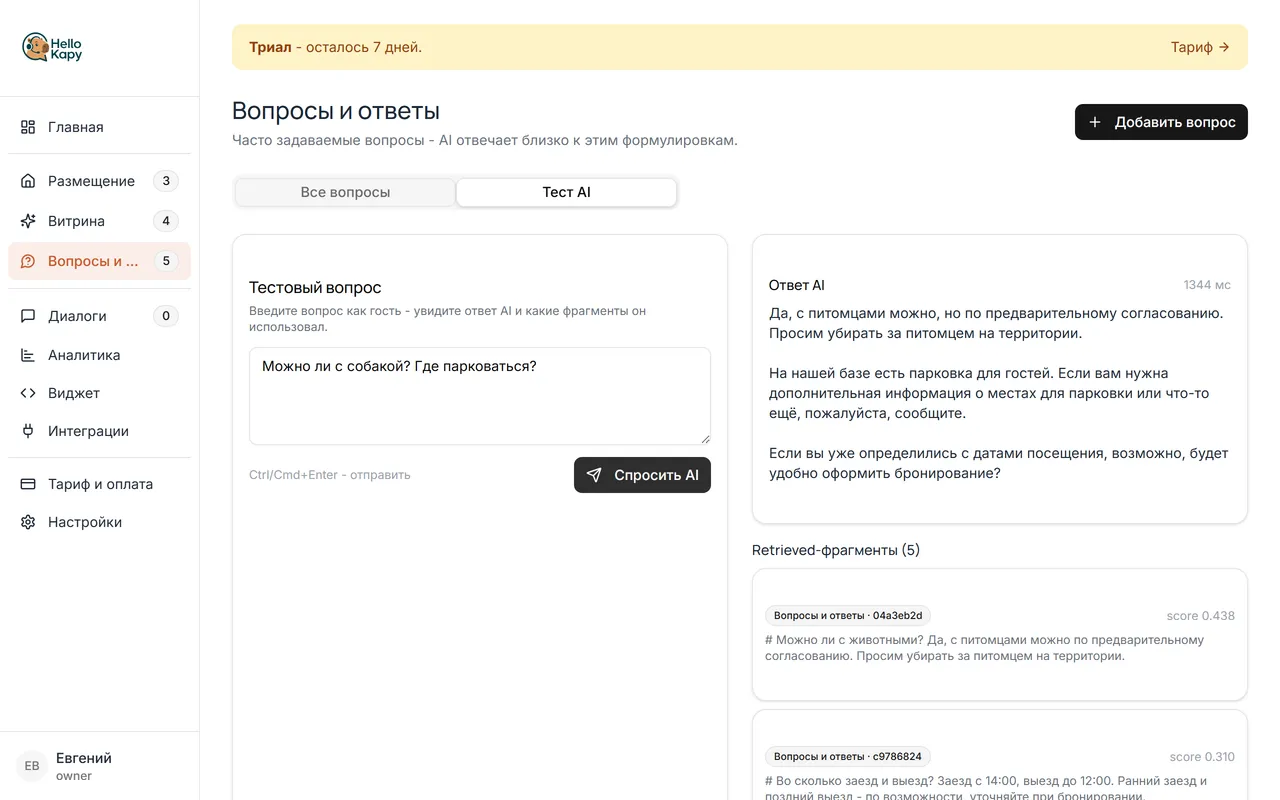Click the Витрина count badge 4

coord(166,221)
